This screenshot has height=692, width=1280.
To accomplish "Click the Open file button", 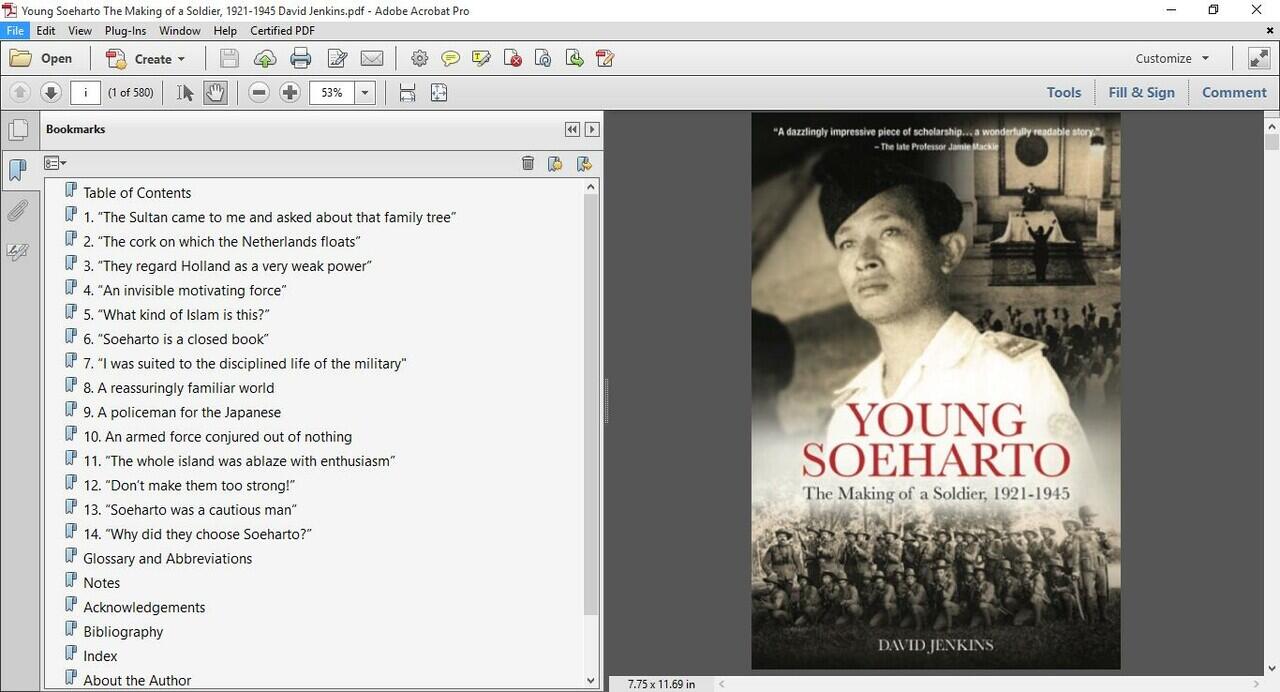I will 41,59.
